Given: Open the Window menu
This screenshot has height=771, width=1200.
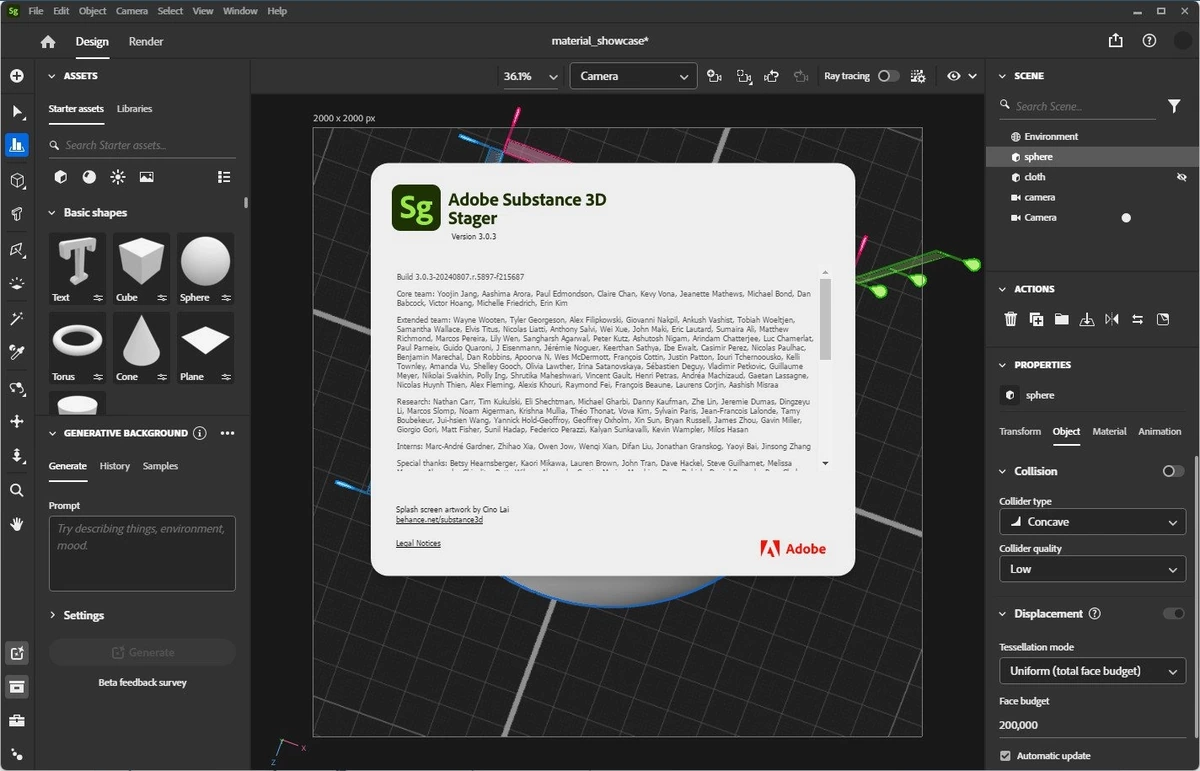Looking at the screenshot, I should 240,11.
